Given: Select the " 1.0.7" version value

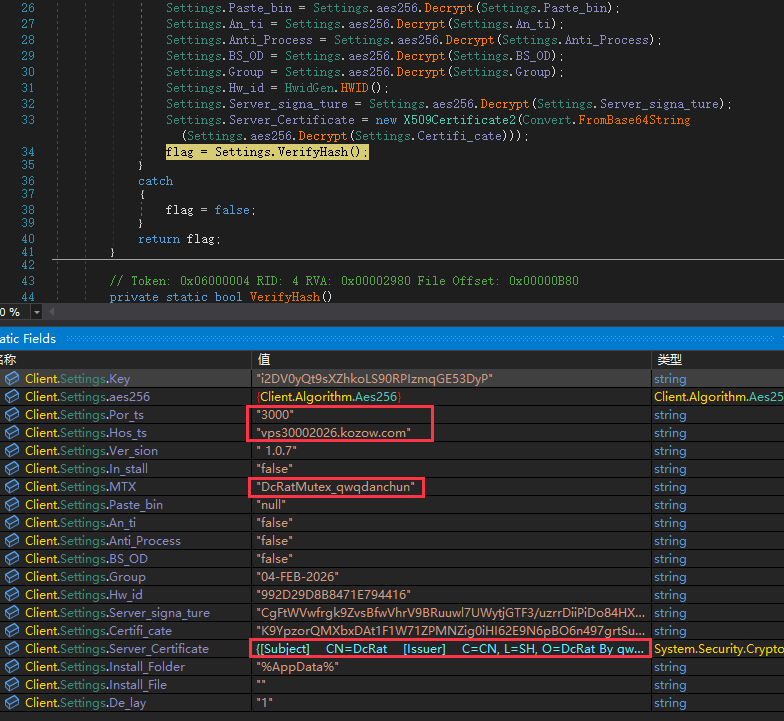Looking at the screenshot, I should (x=276, y=450).
